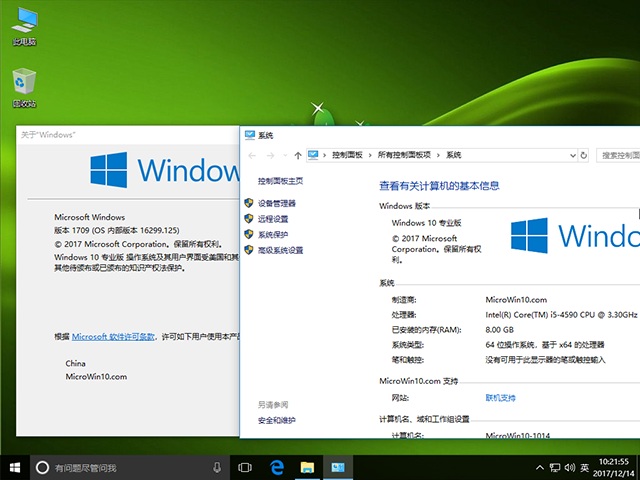This screenshot has width=640, height=480.
Task: Open the recent locations dropdown arrow
Action: pyautogui.click(x=285, y=156)
